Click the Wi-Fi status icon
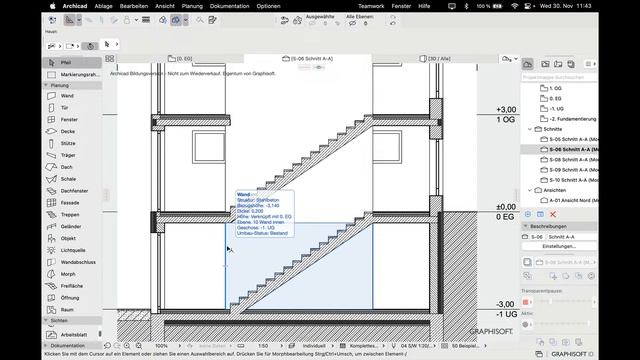Viewport: 640px width, 360px height. tap(515, 6)
